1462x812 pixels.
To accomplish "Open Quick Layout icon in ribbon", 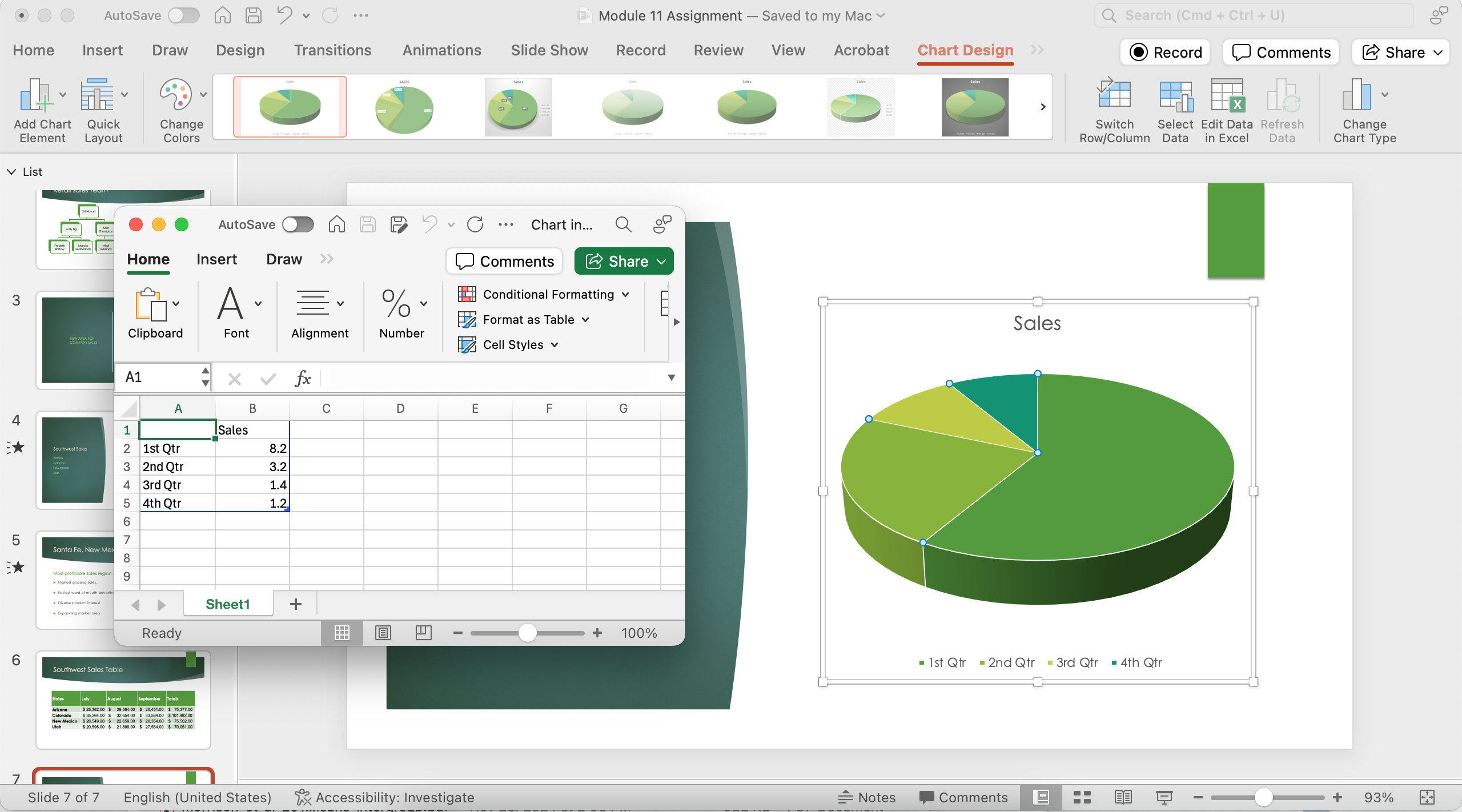I will point(97,95).
